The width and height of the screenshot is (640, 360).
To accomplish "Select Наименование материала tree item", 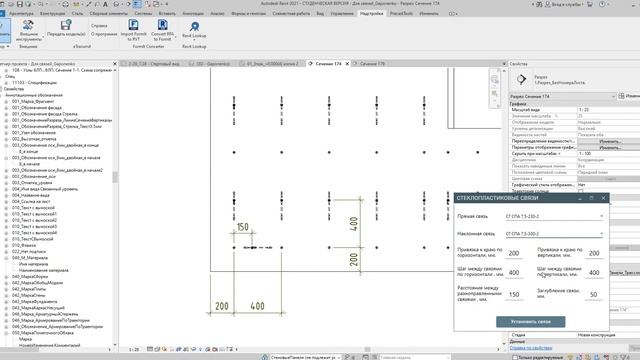I will [44, 270].
